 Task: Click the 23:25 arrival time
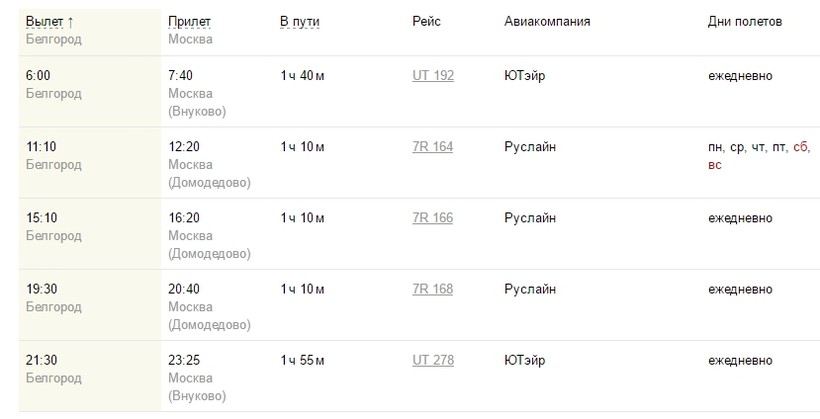pyautogui.click(x=185, y=360)
